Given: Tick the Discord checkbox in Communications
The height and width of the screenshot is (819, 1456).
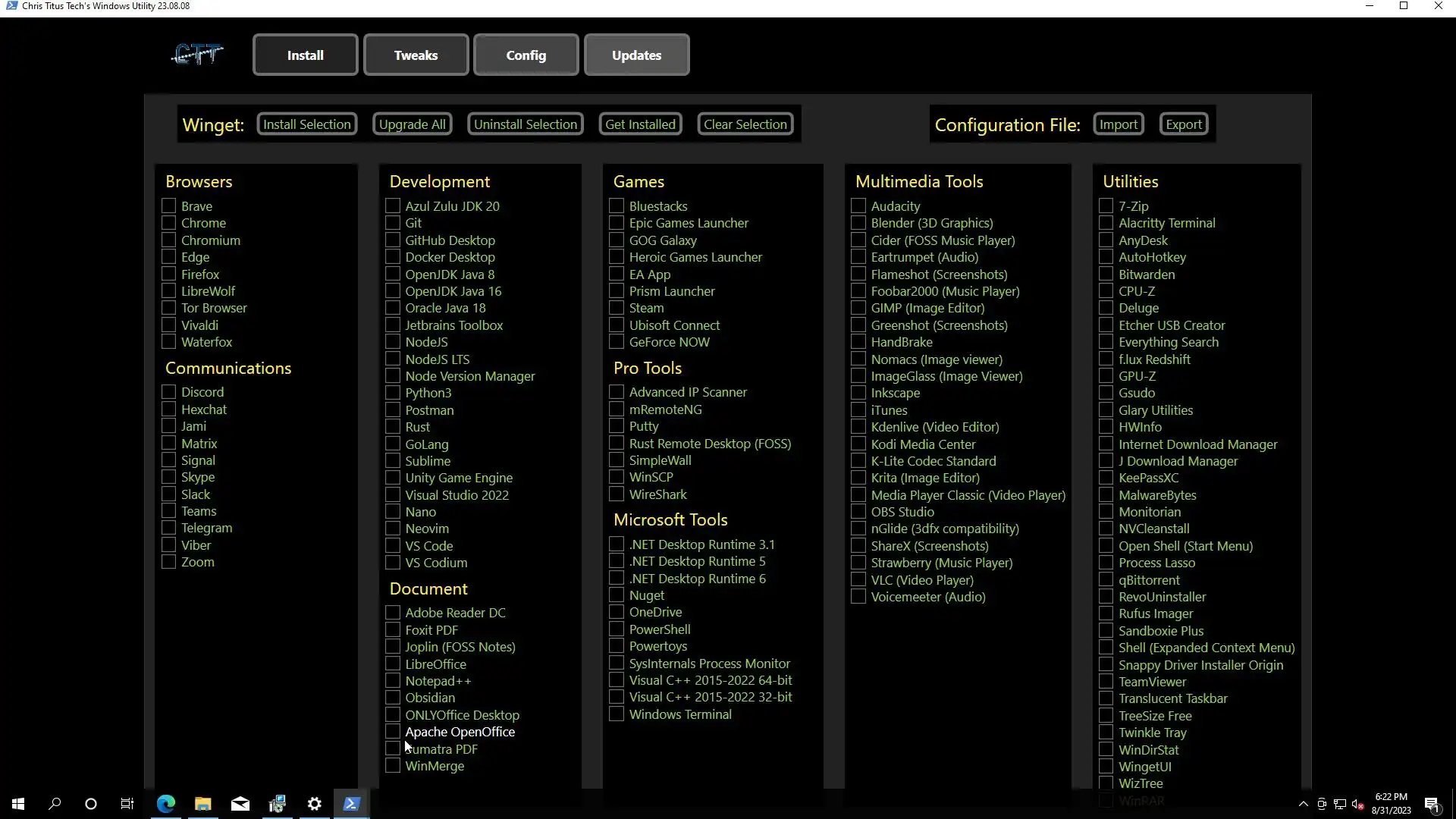Looking at the screenshot, I should point(169,392).
